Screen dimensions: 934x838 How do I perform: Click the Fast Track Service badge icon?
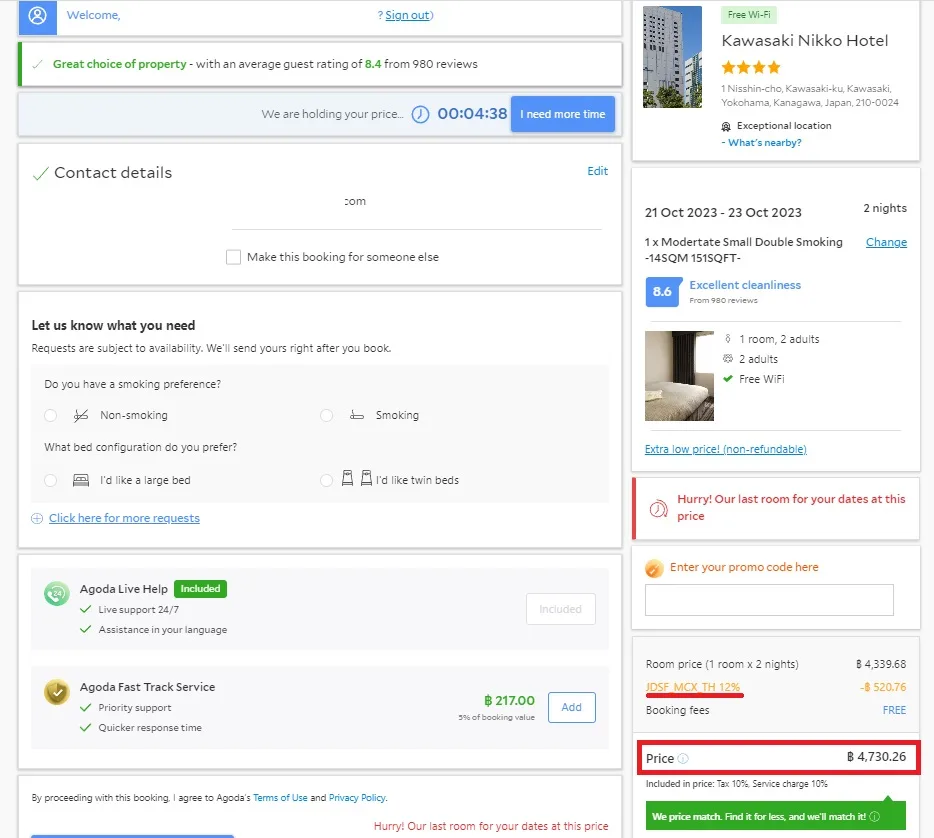57,691
